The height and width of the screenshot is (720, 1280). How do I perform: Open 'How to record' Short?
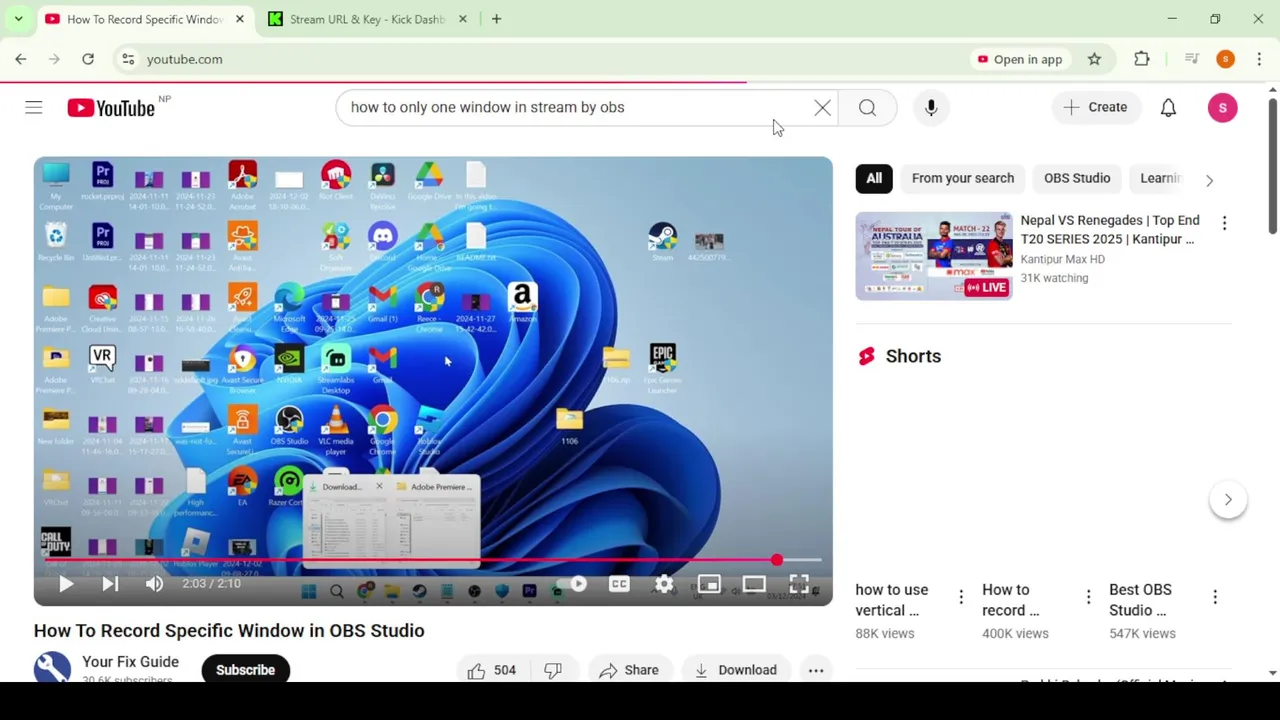1012,600
